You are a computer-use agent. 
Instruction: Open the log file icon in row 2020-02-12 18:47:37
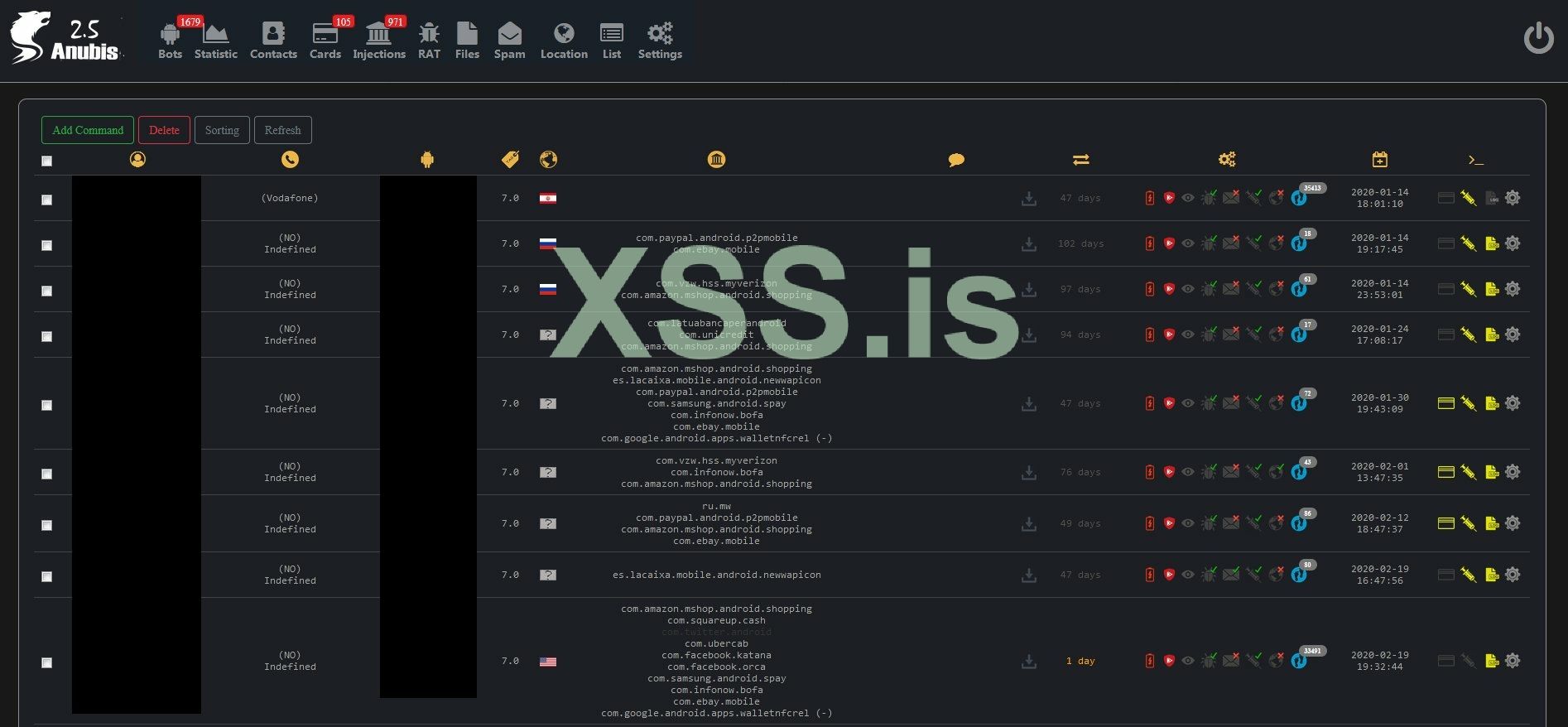coord(1492,523)
